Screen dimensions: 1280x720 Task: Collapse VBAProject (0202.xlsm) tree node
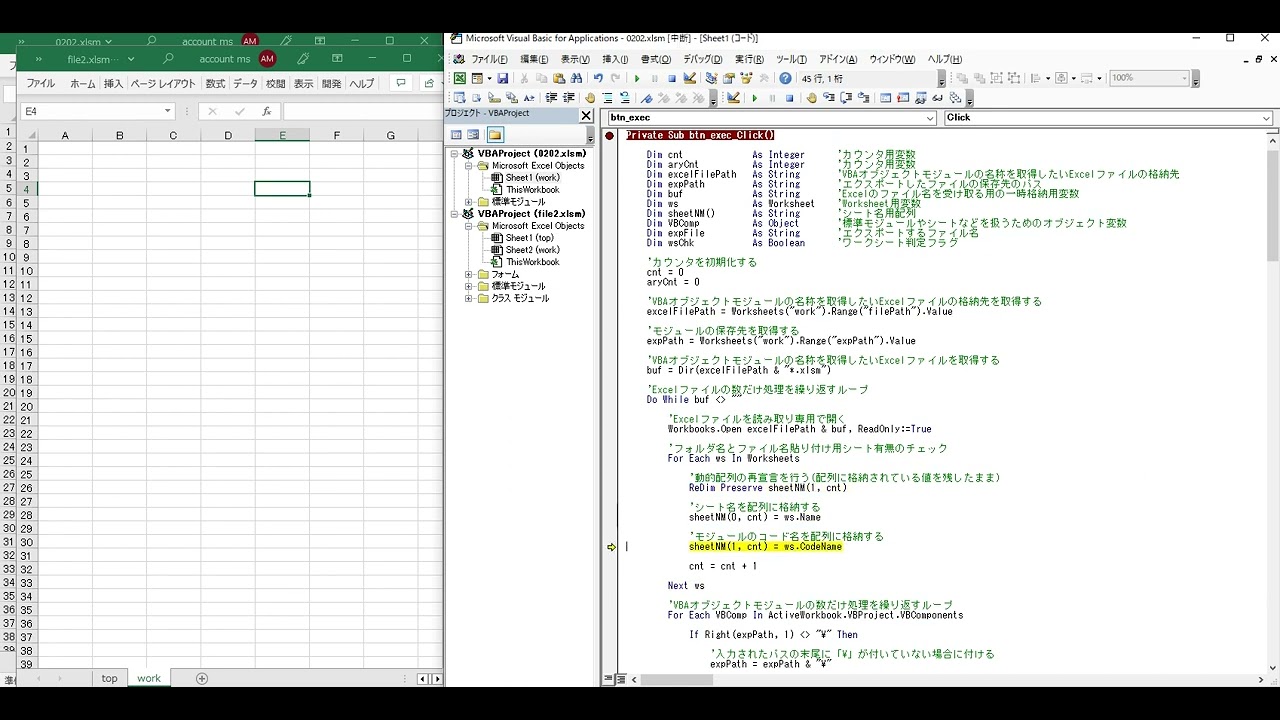pos(453,154)
